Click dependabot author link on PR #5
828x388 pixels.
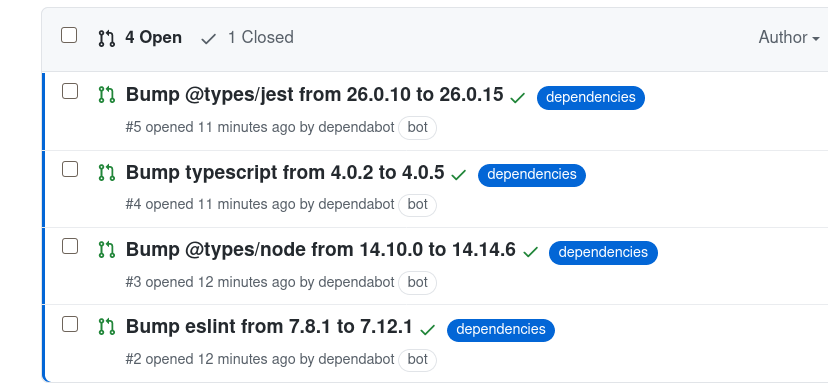point(356,128)
